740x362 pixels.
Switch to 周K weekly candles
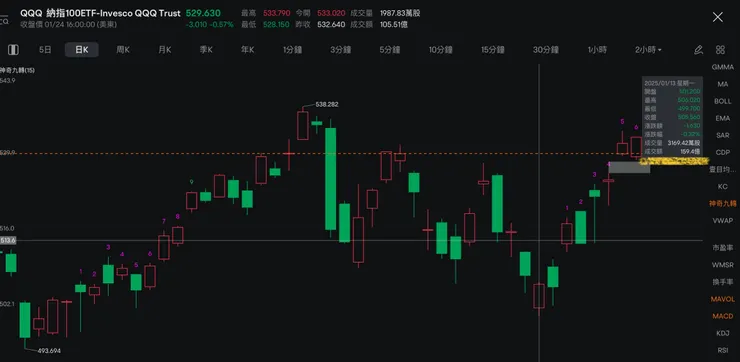point(123,50)
